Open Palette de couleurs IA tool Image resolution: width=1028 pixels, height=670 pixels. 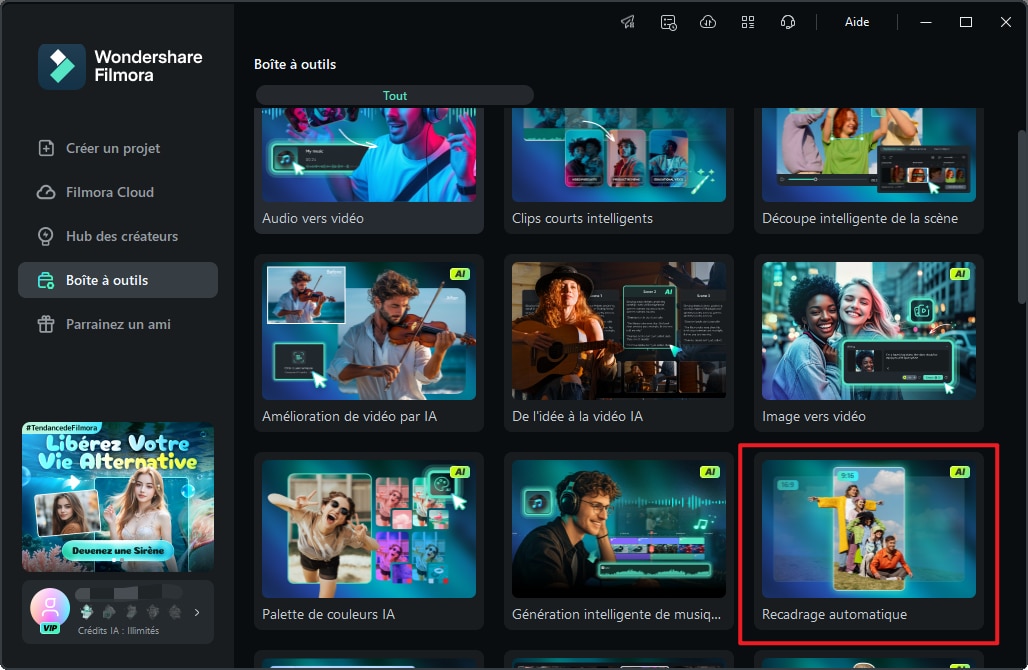pyautogui.click(x=369, y=541)
